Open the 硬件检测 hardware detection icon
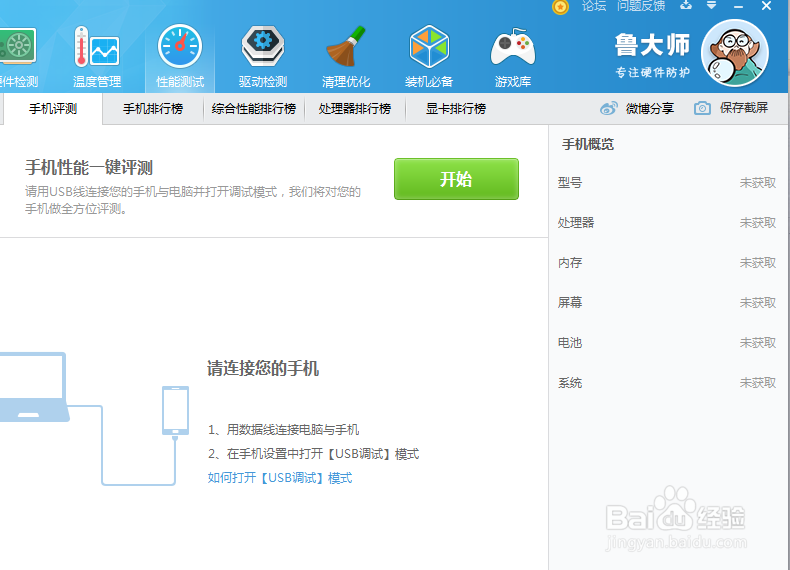This screenshot has height=570, width=790. (17, 46)
